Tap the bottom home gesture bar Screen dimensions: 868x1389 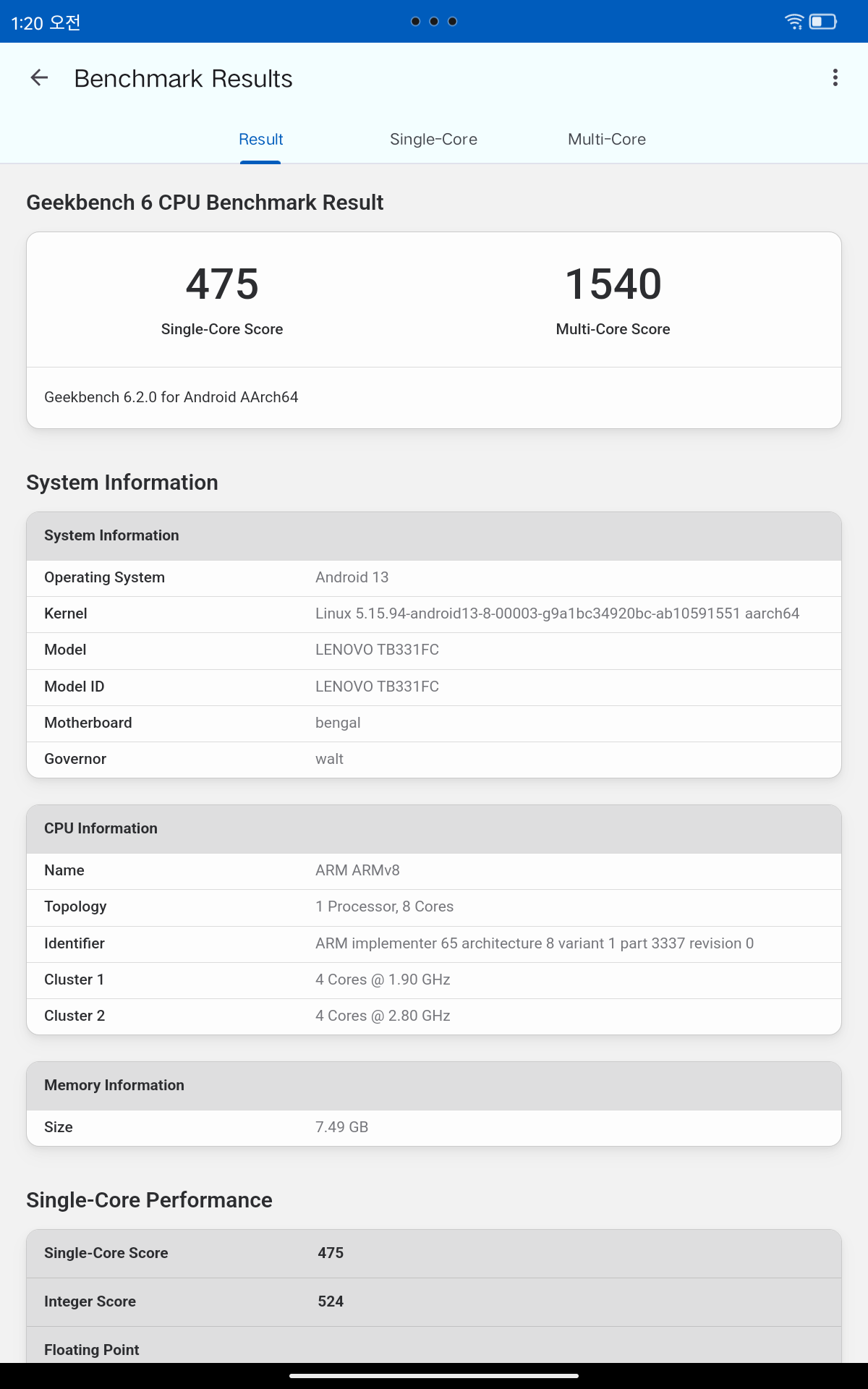click(x=434, y=1376)
